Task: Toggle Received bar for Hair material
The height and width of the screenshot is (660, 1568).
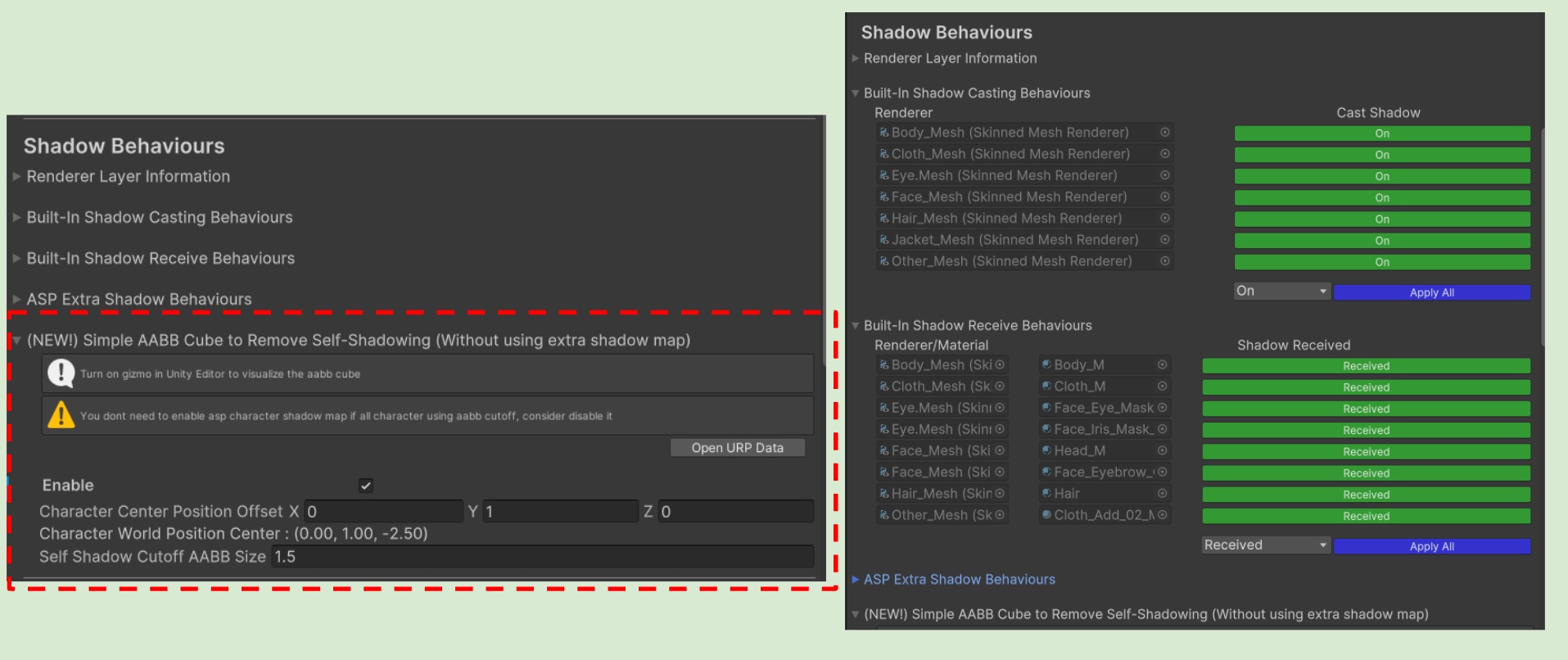Action: [1365, 495]
